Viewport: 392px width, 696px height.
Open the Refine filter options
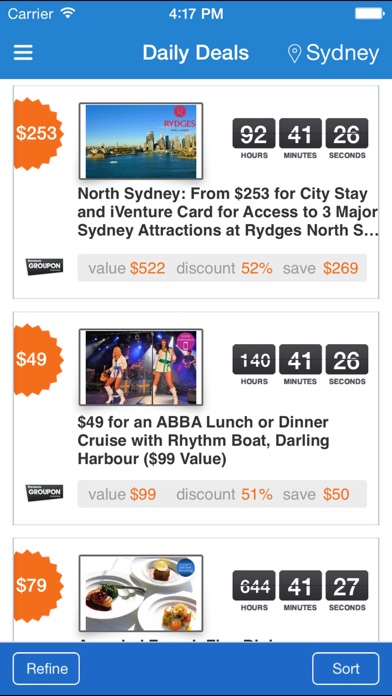pyautogui.click(x=47, y=668)
